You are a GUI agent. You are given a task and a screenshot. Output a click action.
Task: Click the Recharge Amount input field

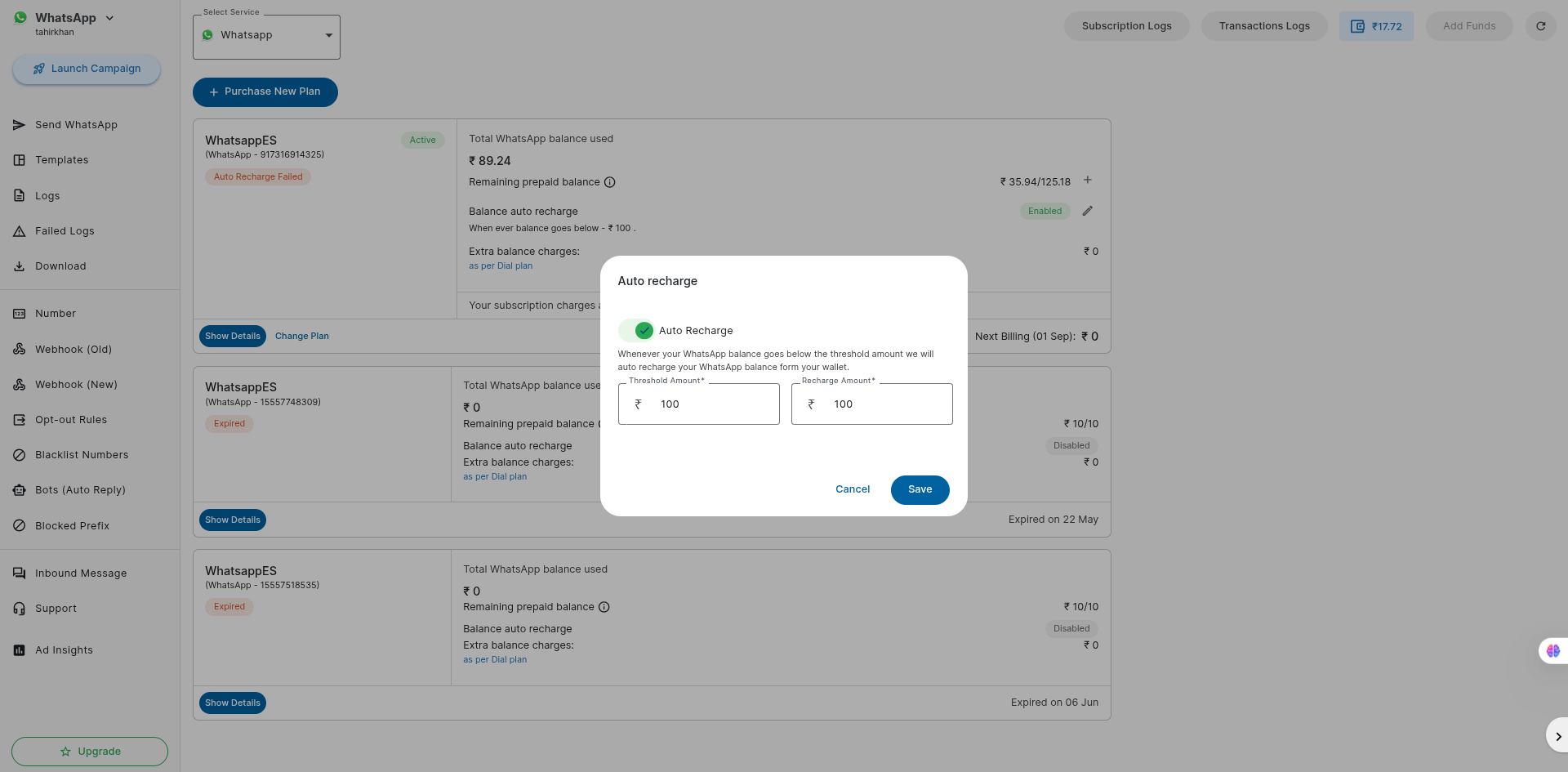point(872,404)
